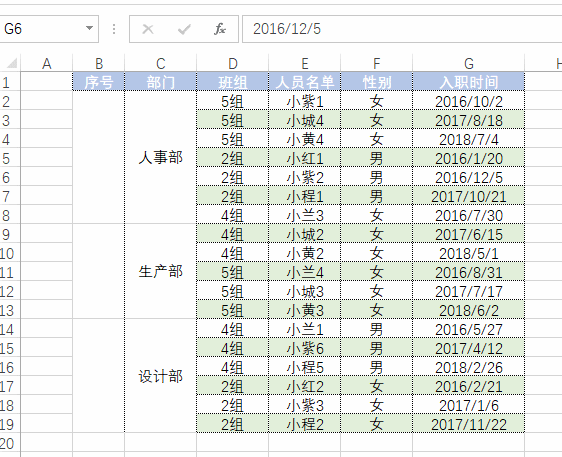Image resolution: width=562 pixels, height=457 pixels.
Task: Select cell with name 小程2
Action: pos(305,424)
